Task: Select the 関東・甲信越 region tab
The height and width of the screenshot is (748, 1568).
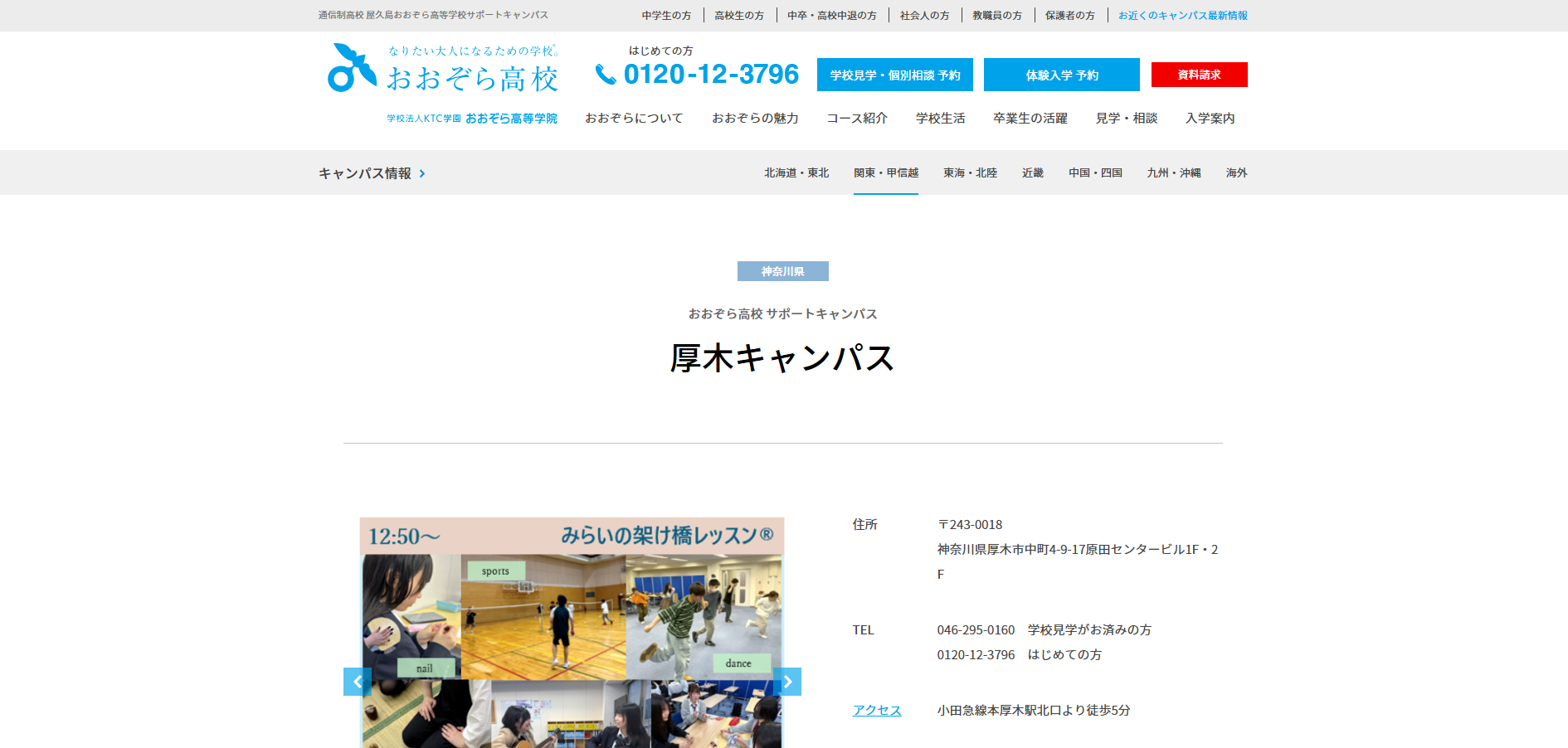Action: pyautogui.click(x=885, y=173)
